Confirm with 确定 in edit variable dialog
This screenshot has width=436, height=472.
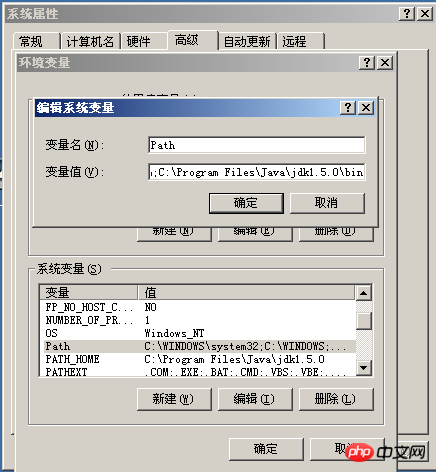(x=246, y=203)
